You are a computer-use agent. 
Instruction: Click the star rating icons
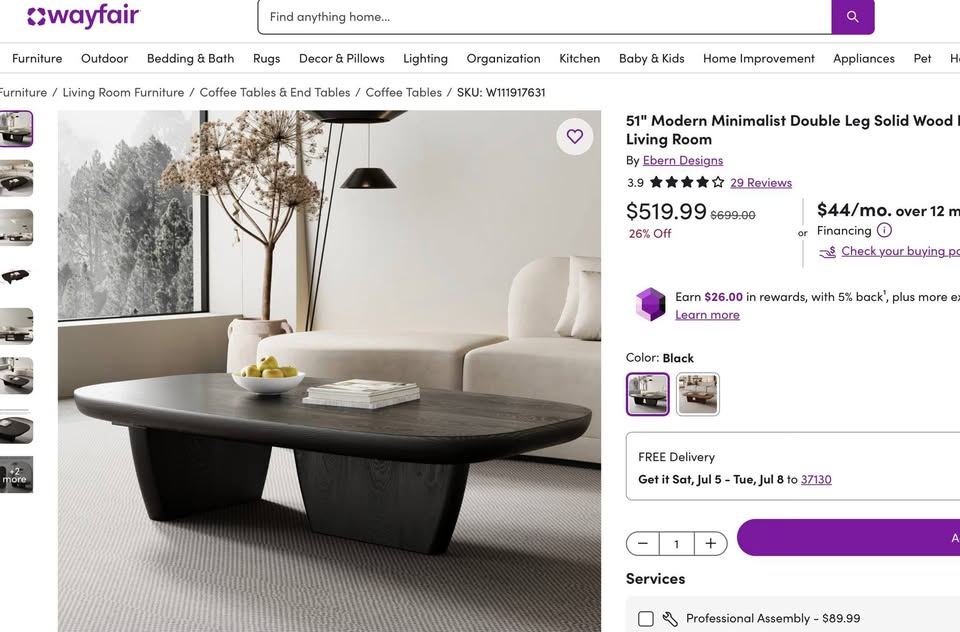tap(687, 182)
